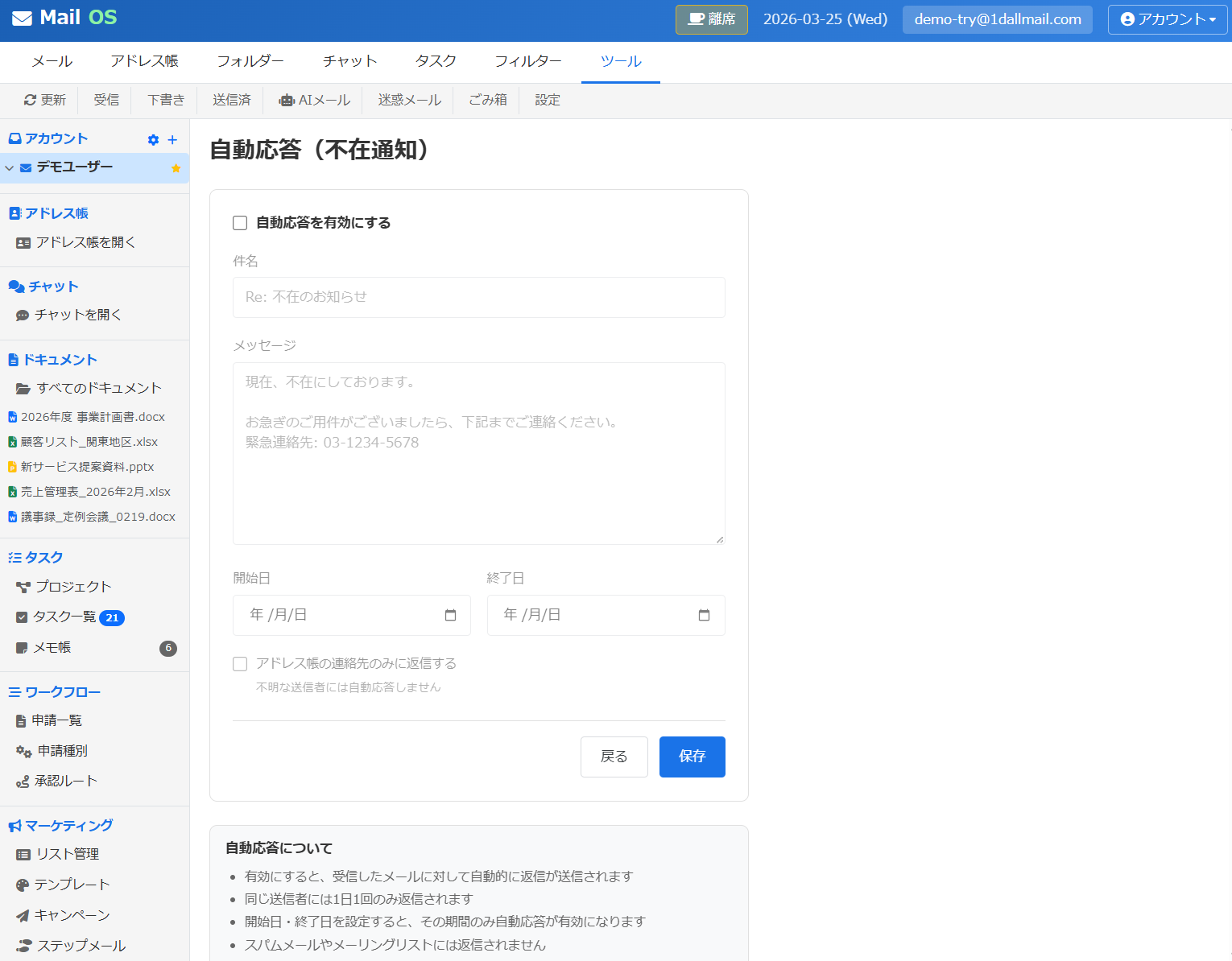
Task: Switch to the タスク tab
Action: pyautogui.click(x=435, y=60)
